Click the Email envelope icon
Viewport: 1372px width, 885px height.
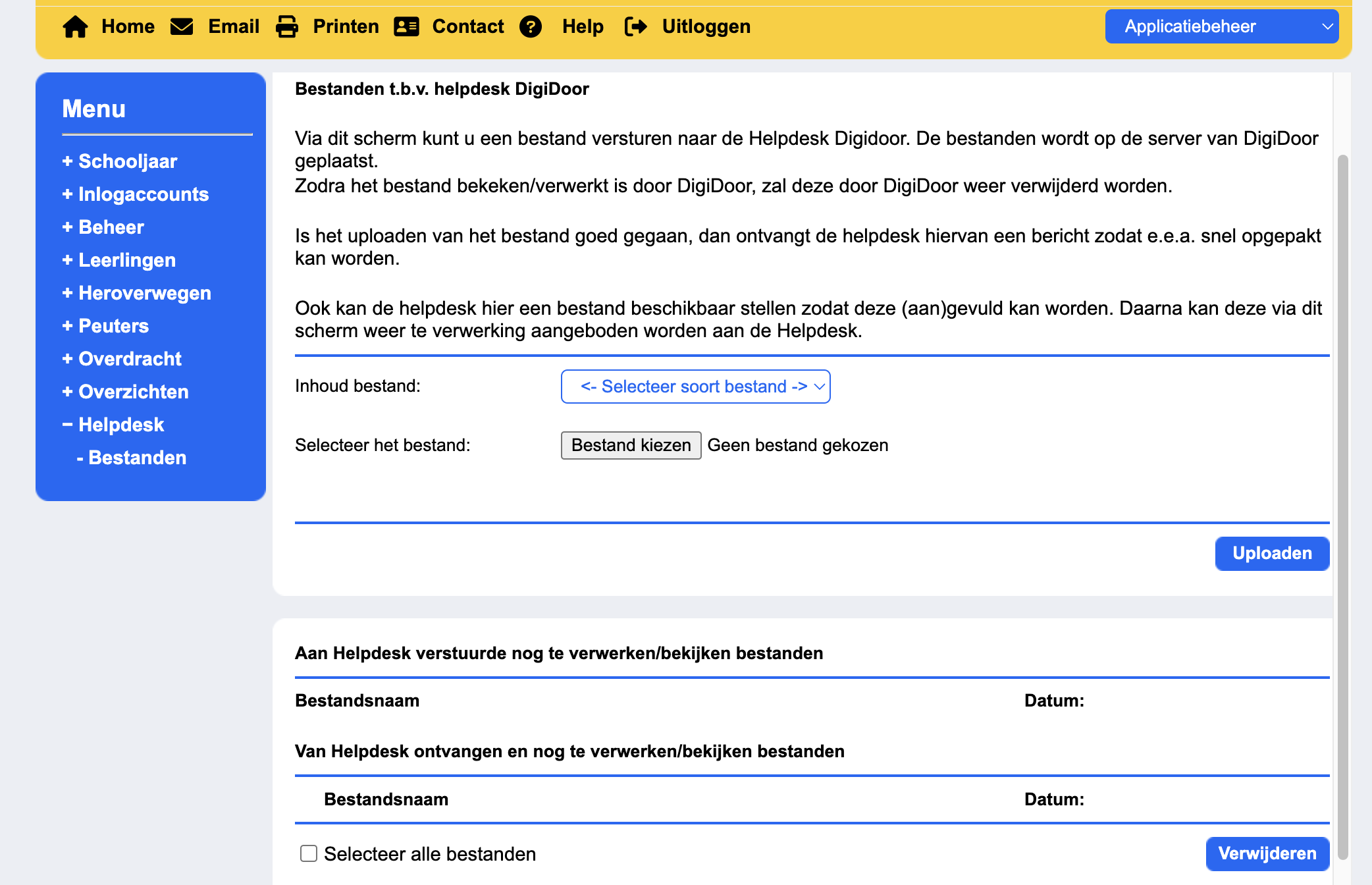point(182,26)
